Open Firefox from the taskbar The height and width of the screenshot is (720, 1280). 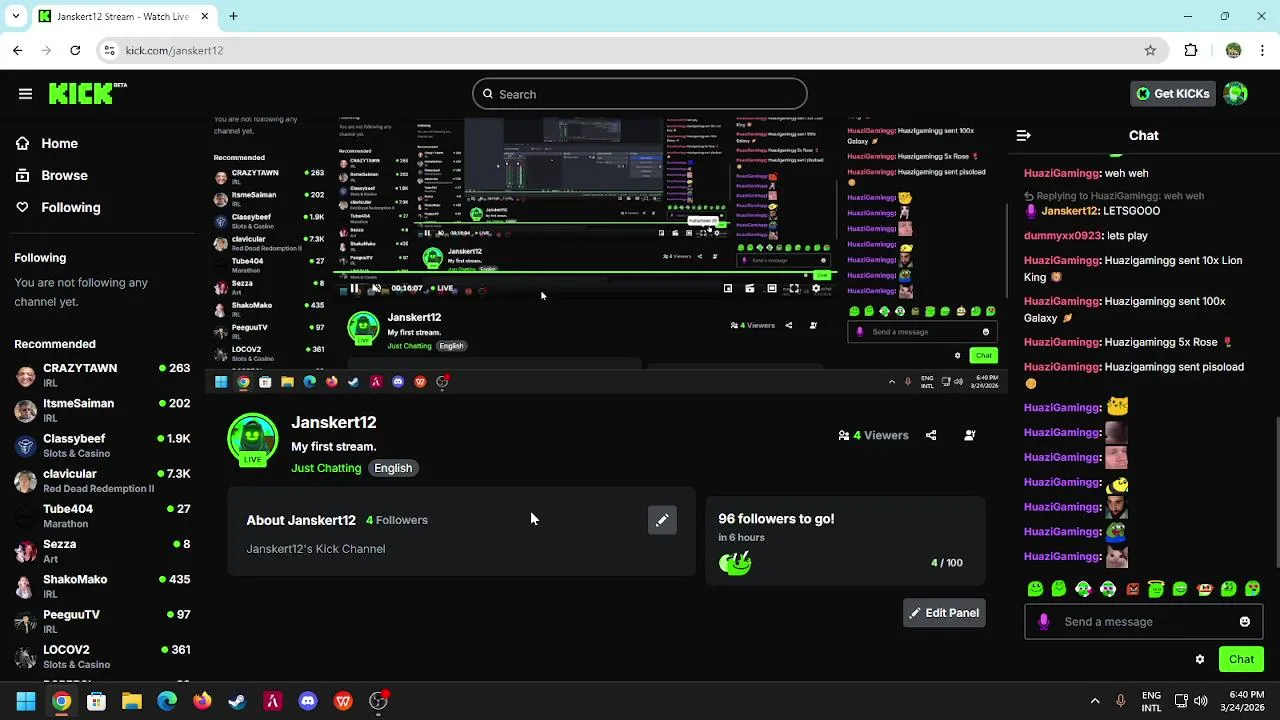point(202,701)
